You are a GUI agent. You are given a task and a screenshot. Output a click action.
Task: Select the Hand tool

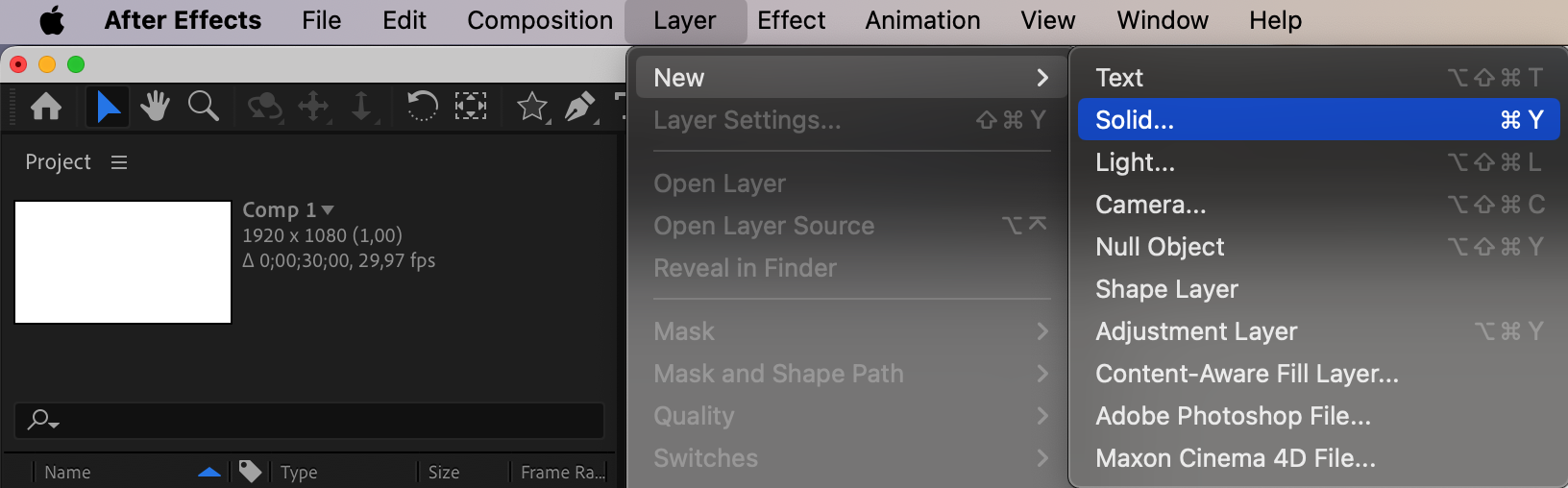[x=155, y=106]
